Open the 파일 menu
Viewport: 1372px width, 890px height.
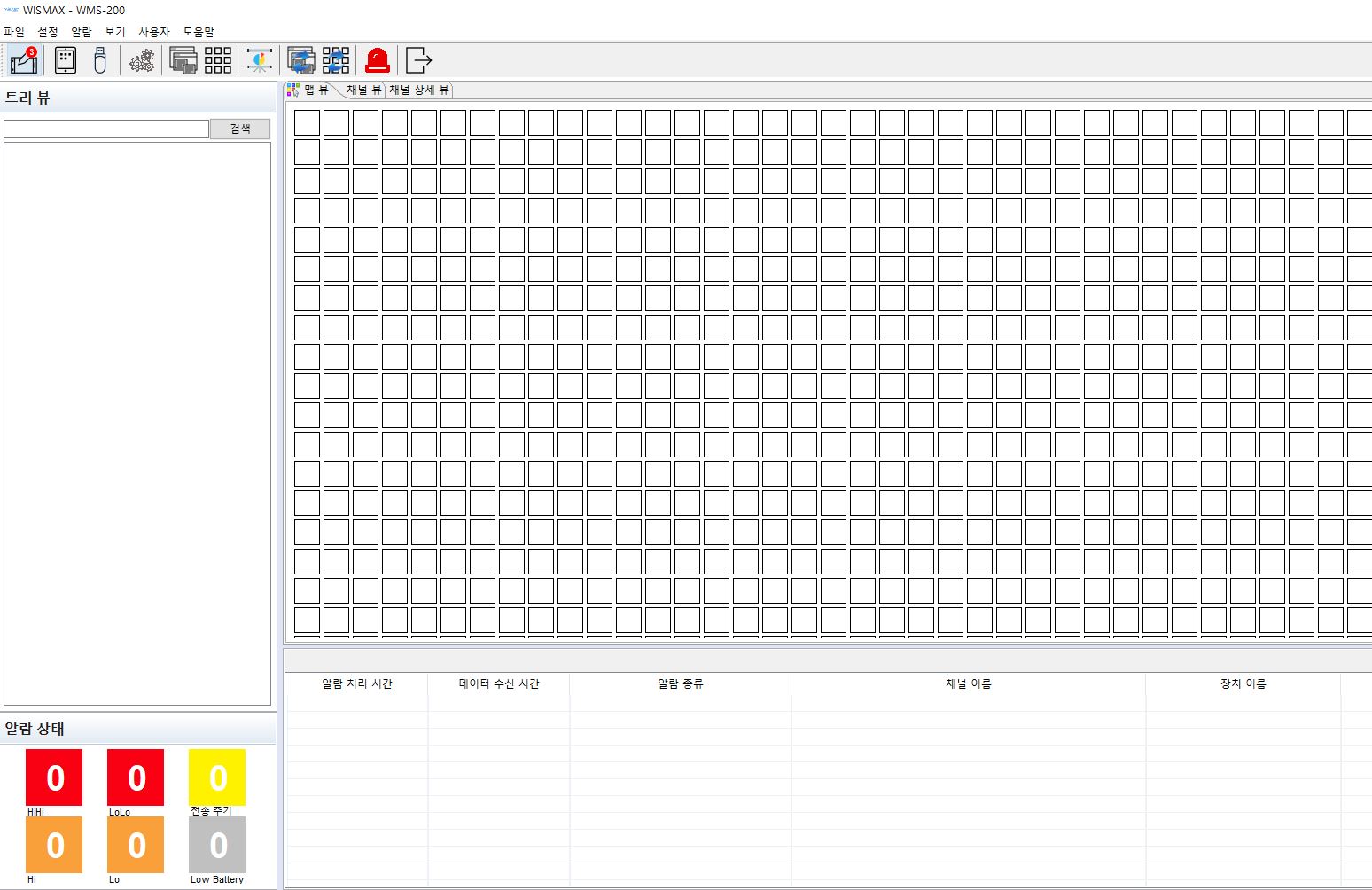pos(14,32)
